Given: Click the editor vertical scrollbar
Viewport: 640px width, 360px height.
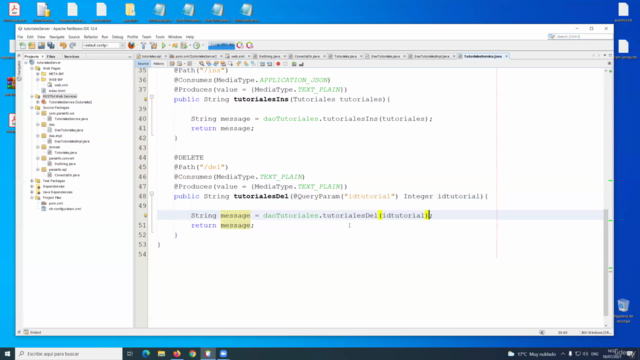Looking at the screenshot, I should 606,262.
